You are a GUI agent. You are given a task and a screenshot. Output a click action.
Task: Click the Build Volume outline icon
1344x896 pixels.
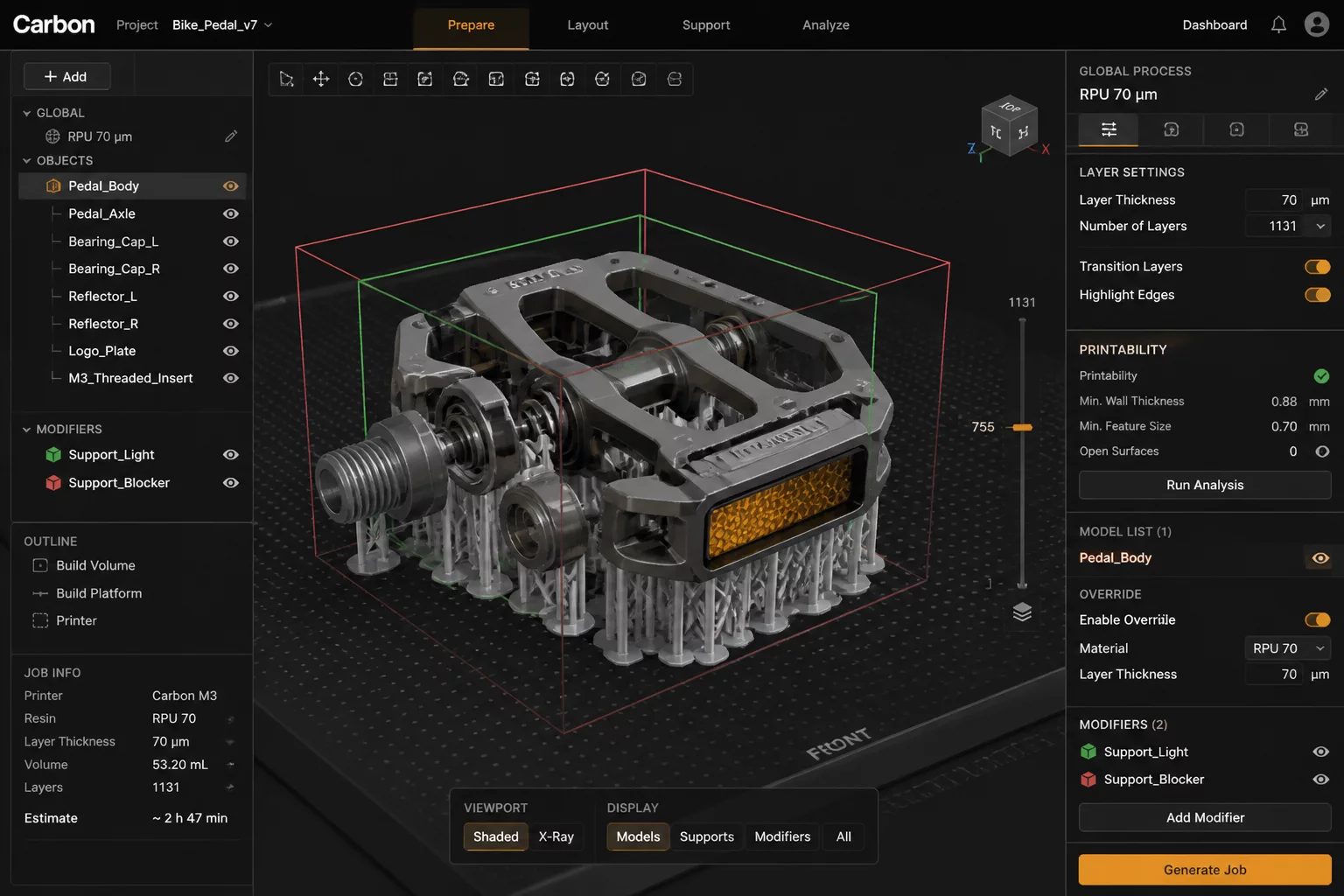pyautogui.click(x=40, y=566)
